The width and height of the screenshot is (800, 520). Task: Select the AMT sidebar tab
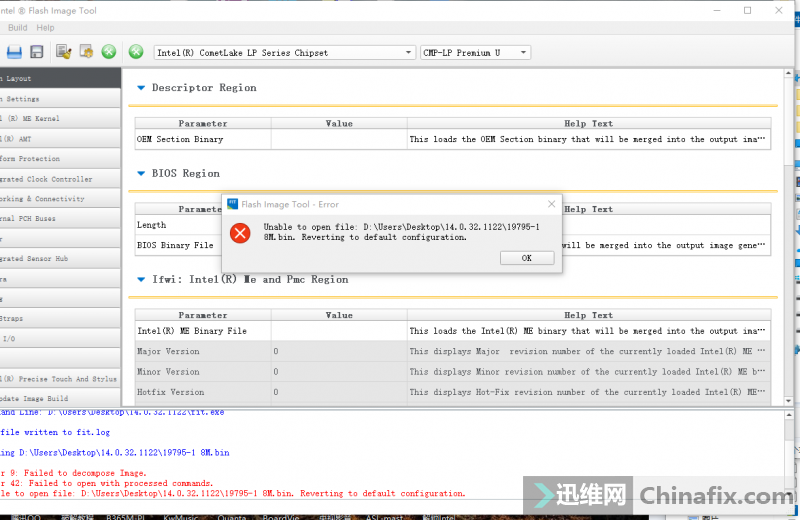coord(60,139)
